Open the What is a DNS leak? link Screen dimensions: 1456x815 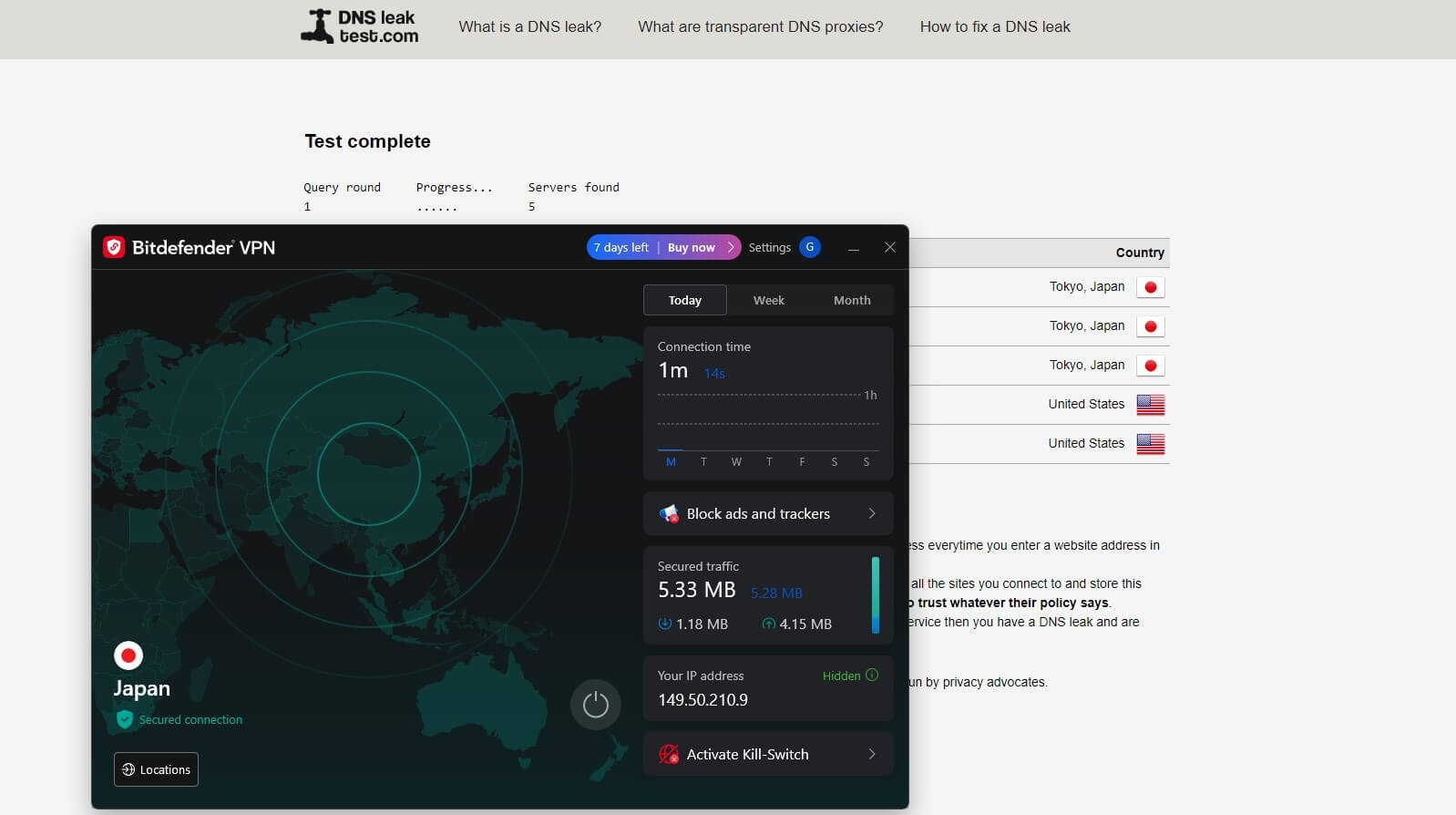530,26
